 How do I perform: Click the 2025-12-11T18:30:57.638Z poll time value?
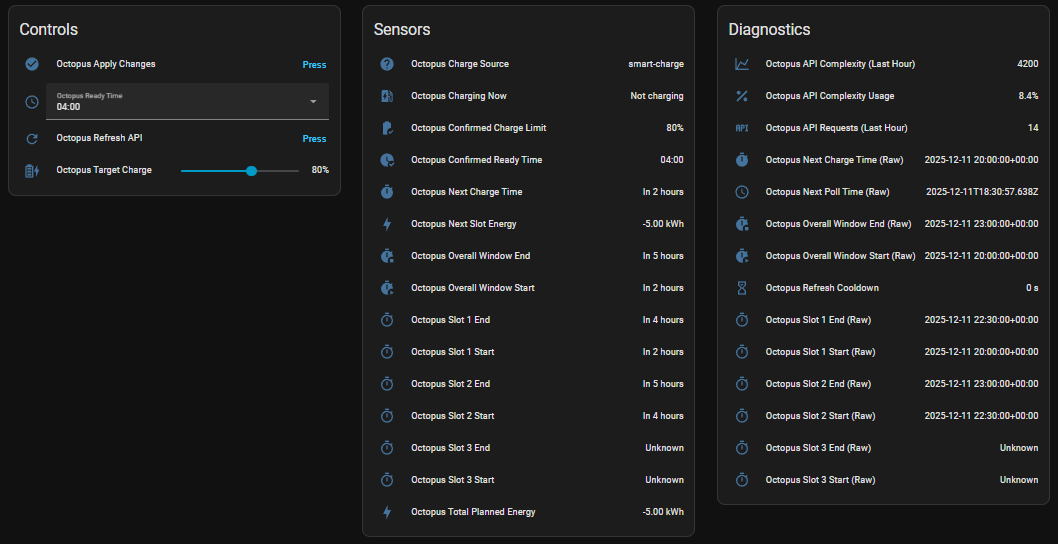[x=982, y=192]
